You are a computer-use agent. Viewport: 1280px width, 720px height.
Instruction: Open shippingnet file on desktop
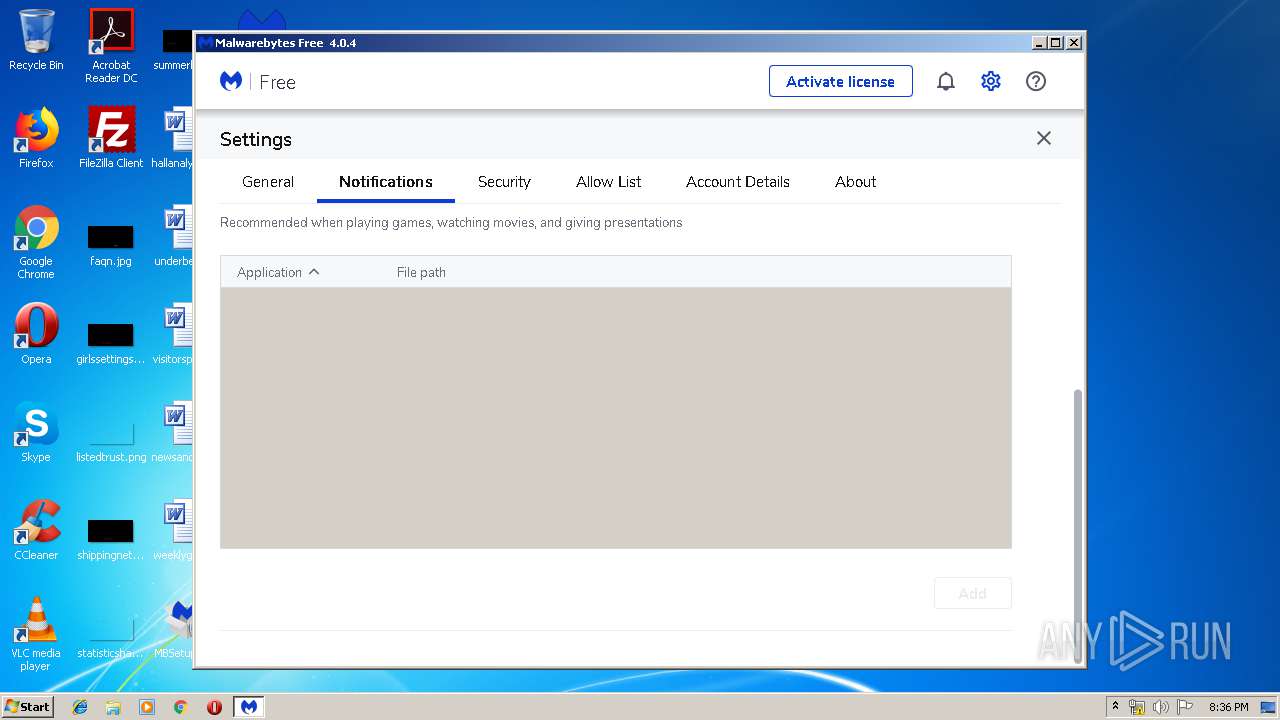[x=111, y=540]
